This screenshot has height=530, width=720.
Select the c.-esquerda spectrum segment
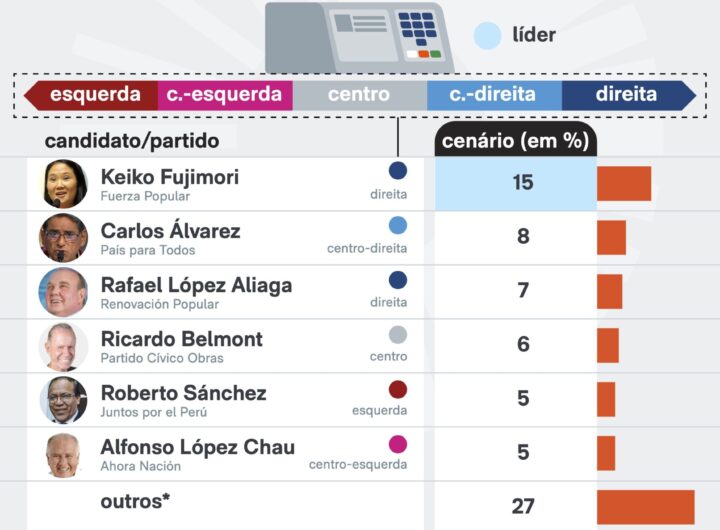tap(225, 95)
